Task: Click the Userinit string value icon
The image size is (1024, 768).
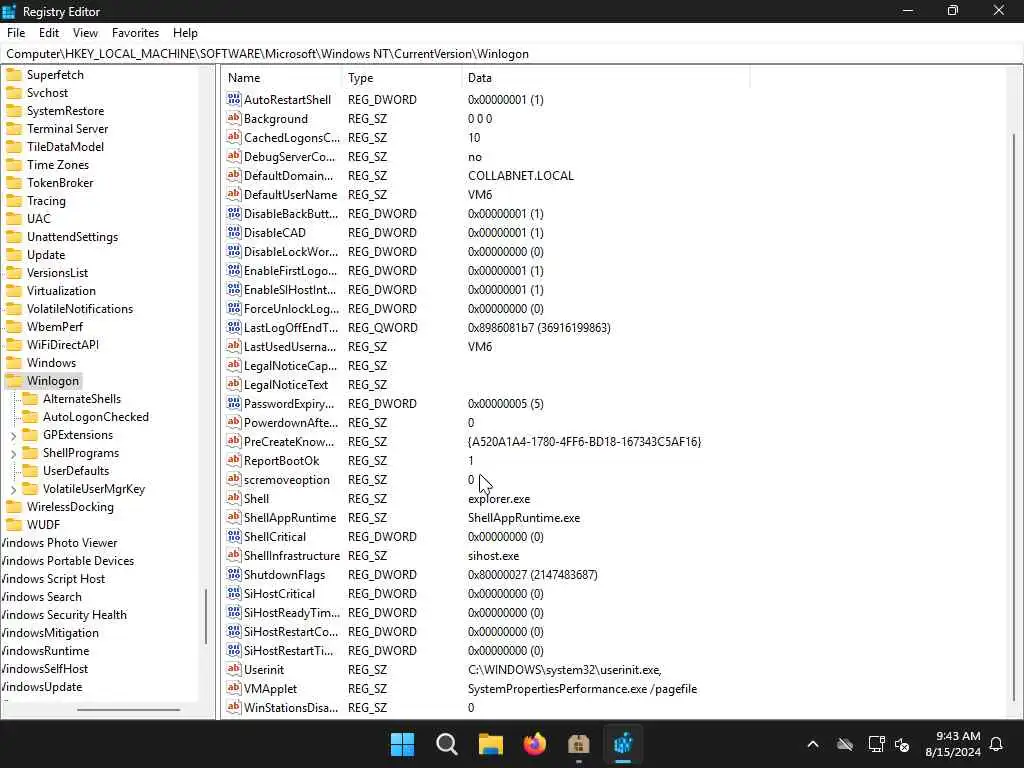Action: pos(234,669)
